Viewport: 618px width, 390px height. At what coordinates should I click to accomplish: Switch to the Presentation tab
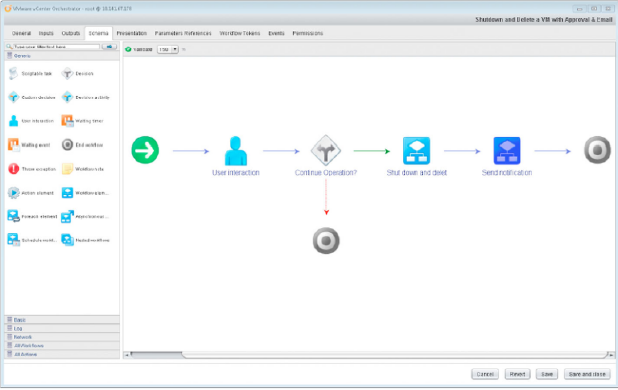click(132, 33)
